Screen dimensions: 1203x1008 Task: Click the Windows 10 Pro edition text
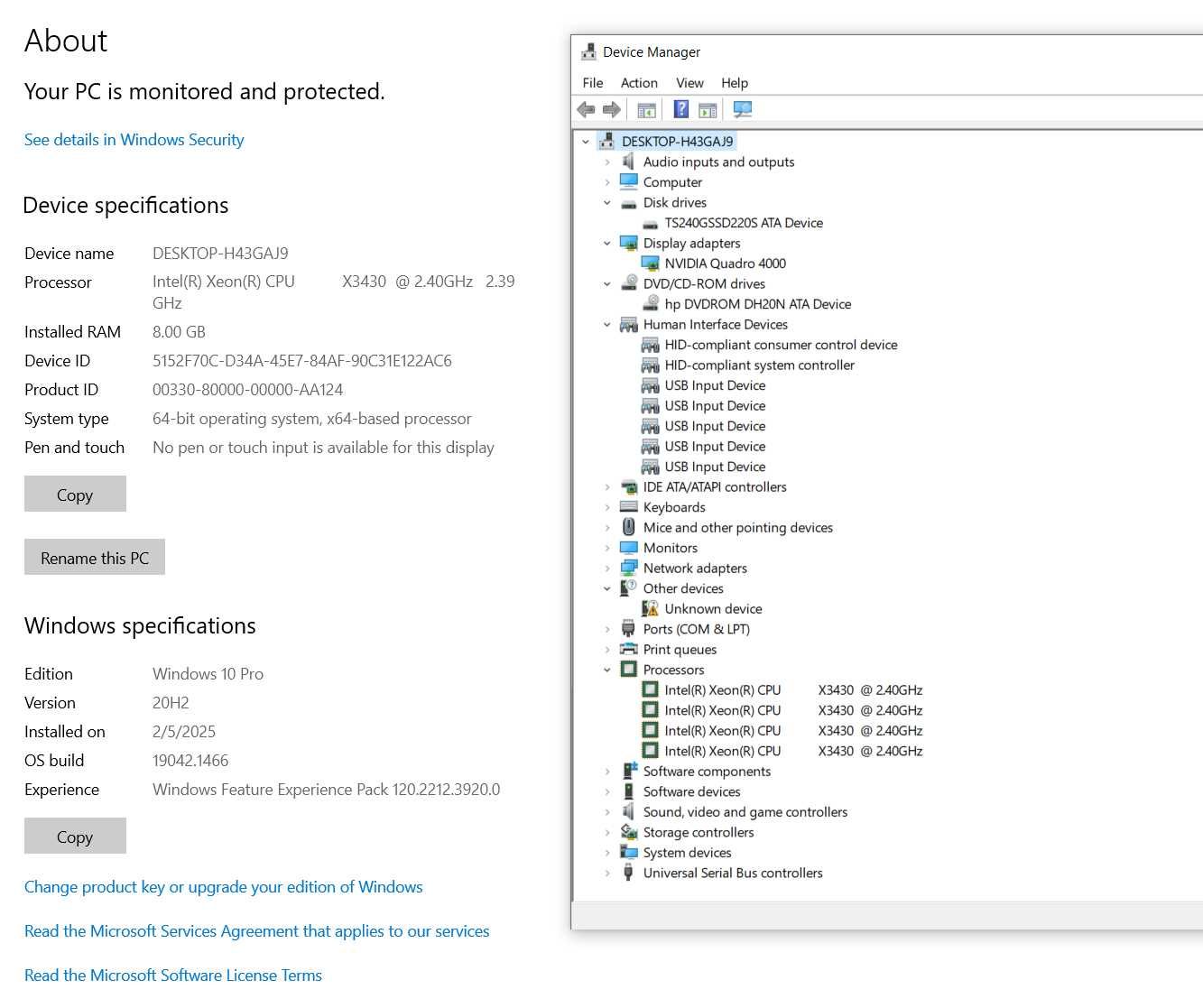pos(208,673)
